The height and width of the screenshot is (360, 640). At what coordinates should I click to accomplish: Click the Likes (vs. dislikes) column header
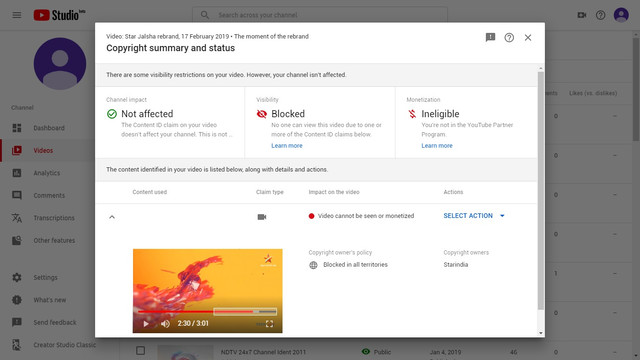click(x=593, y=93)
